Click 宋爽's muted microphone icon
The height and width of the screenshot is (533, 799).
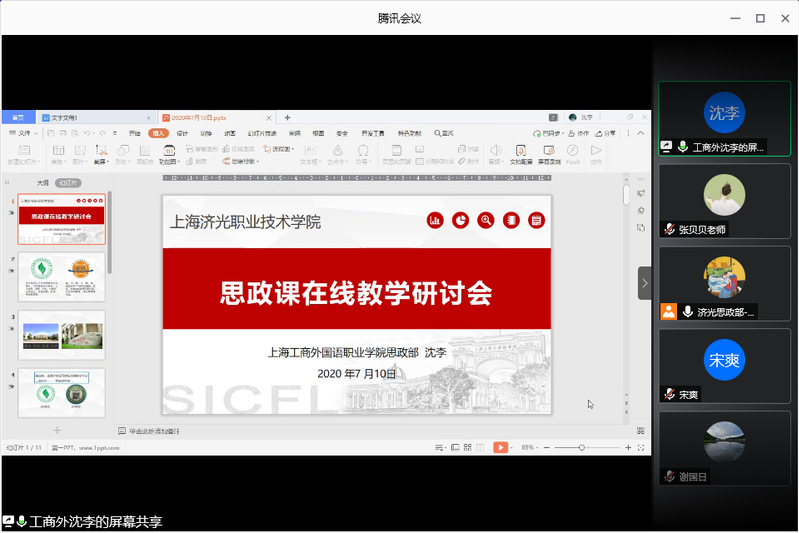668,395
